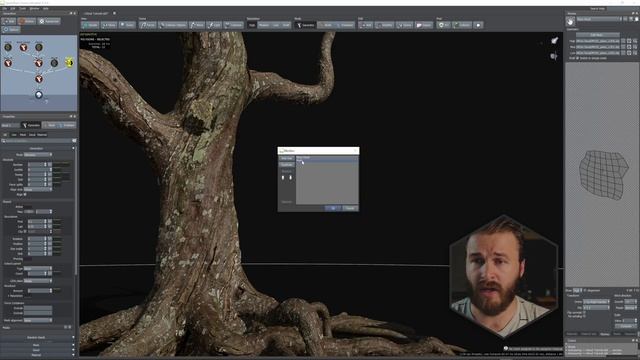640x360 pixels.
Task: Open the Freehand tab in Properties panel
Action: pos(67,125)
